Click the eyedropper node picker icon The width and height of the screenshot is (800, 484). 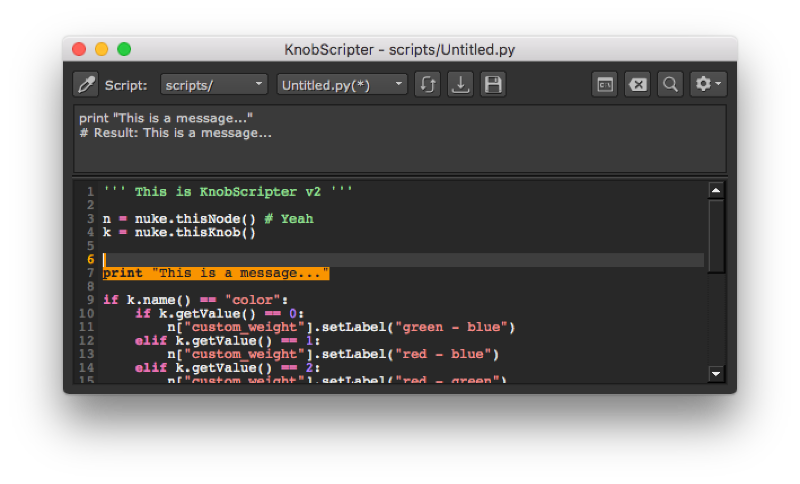coord(86,85)
